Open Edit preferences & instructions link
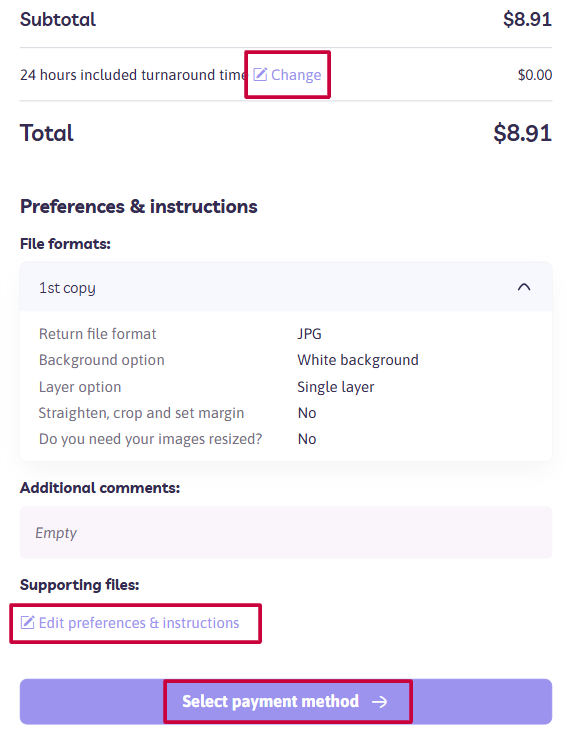This screenshot has width=567, height=745. click(130, 622)
